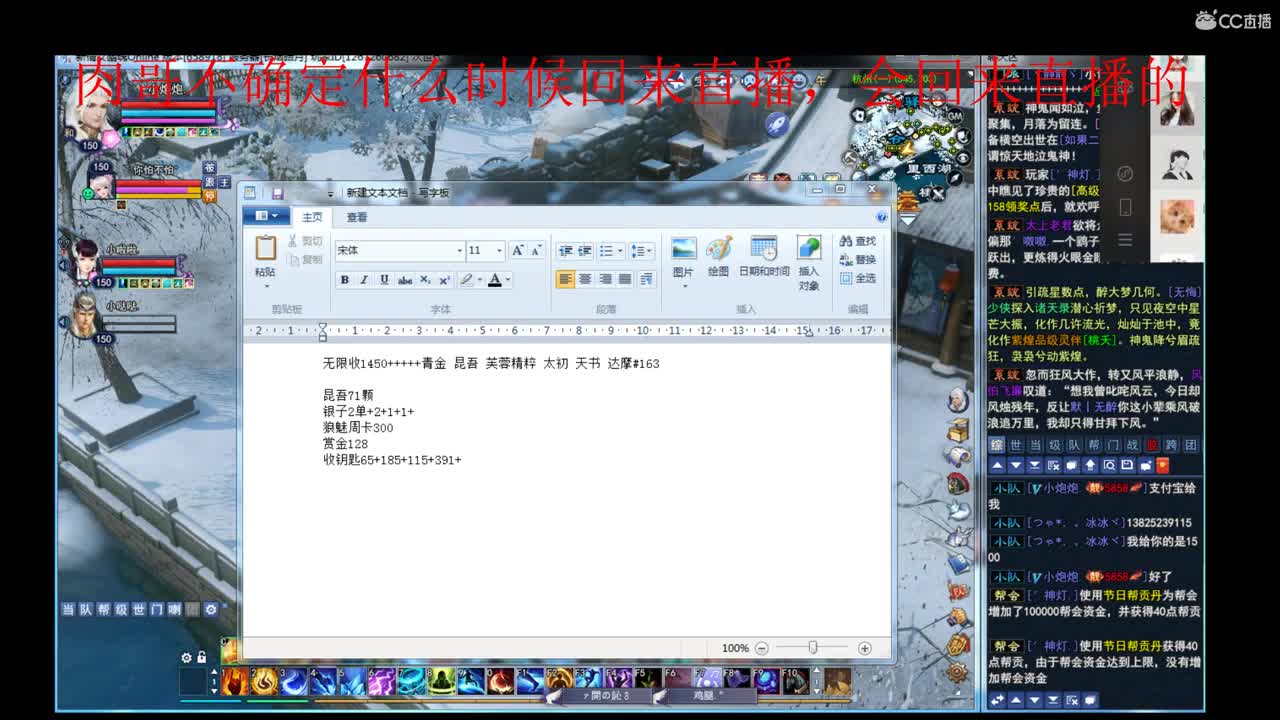The width and height of the screenshot is (1280, 720).
Task: Apply the text highlight color pen
Action: pyautogui.click(x=466, y=280)
